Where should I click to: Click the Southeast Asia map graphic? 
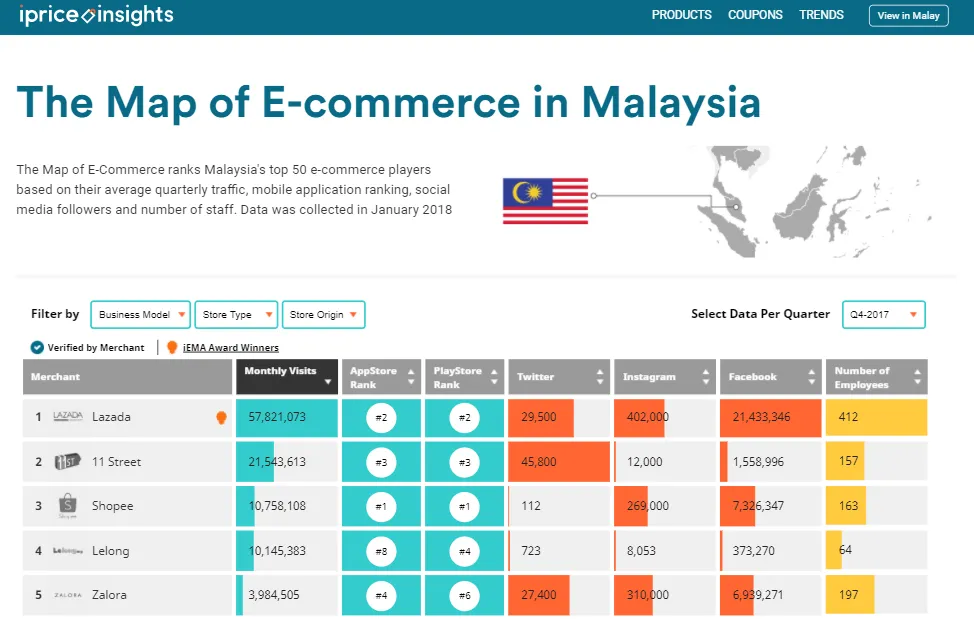coord(814,201)
